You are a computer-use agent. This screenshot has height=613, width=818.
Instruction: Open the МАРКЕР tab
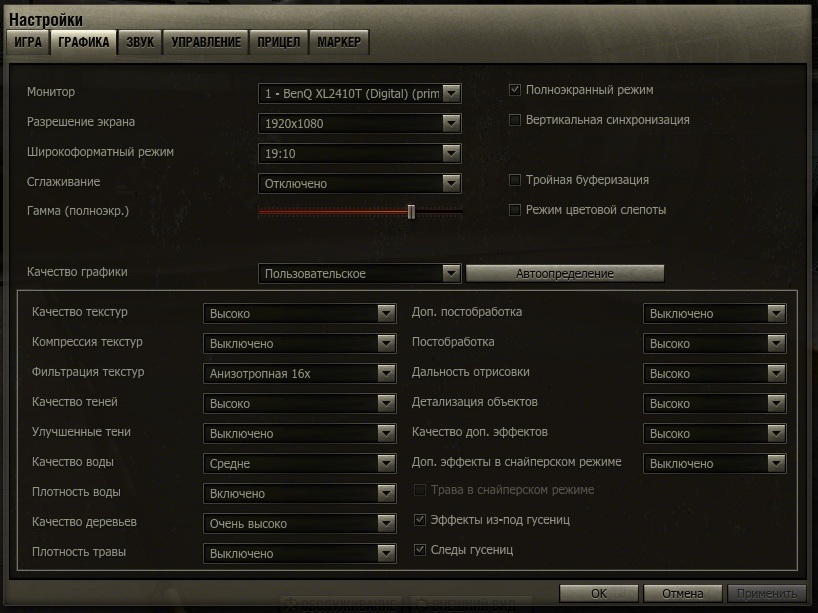click(340, 42)
